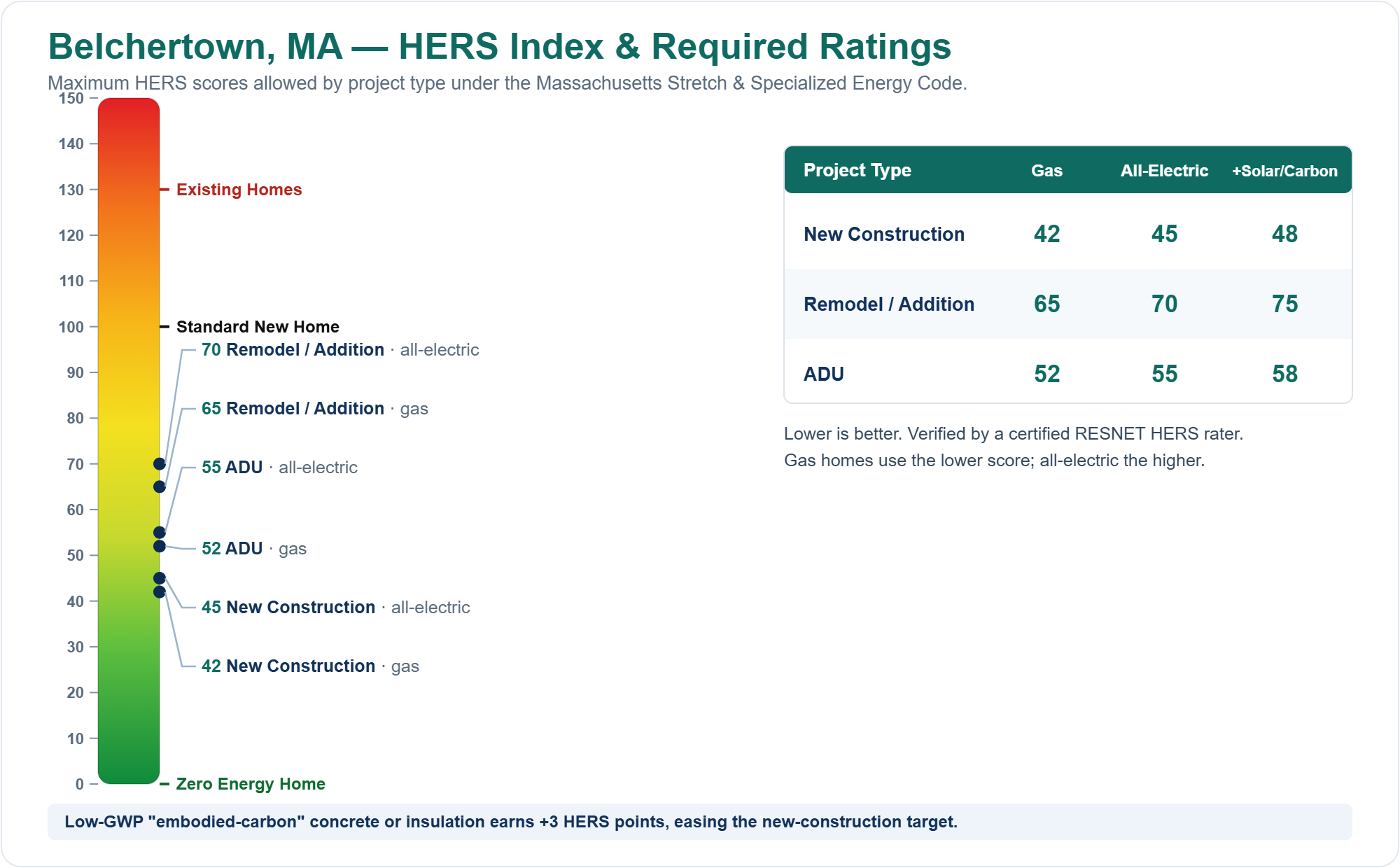Click the 'Standard New Home' scale label
Viewport: 1400px width, 868px height.
[258, 327]
